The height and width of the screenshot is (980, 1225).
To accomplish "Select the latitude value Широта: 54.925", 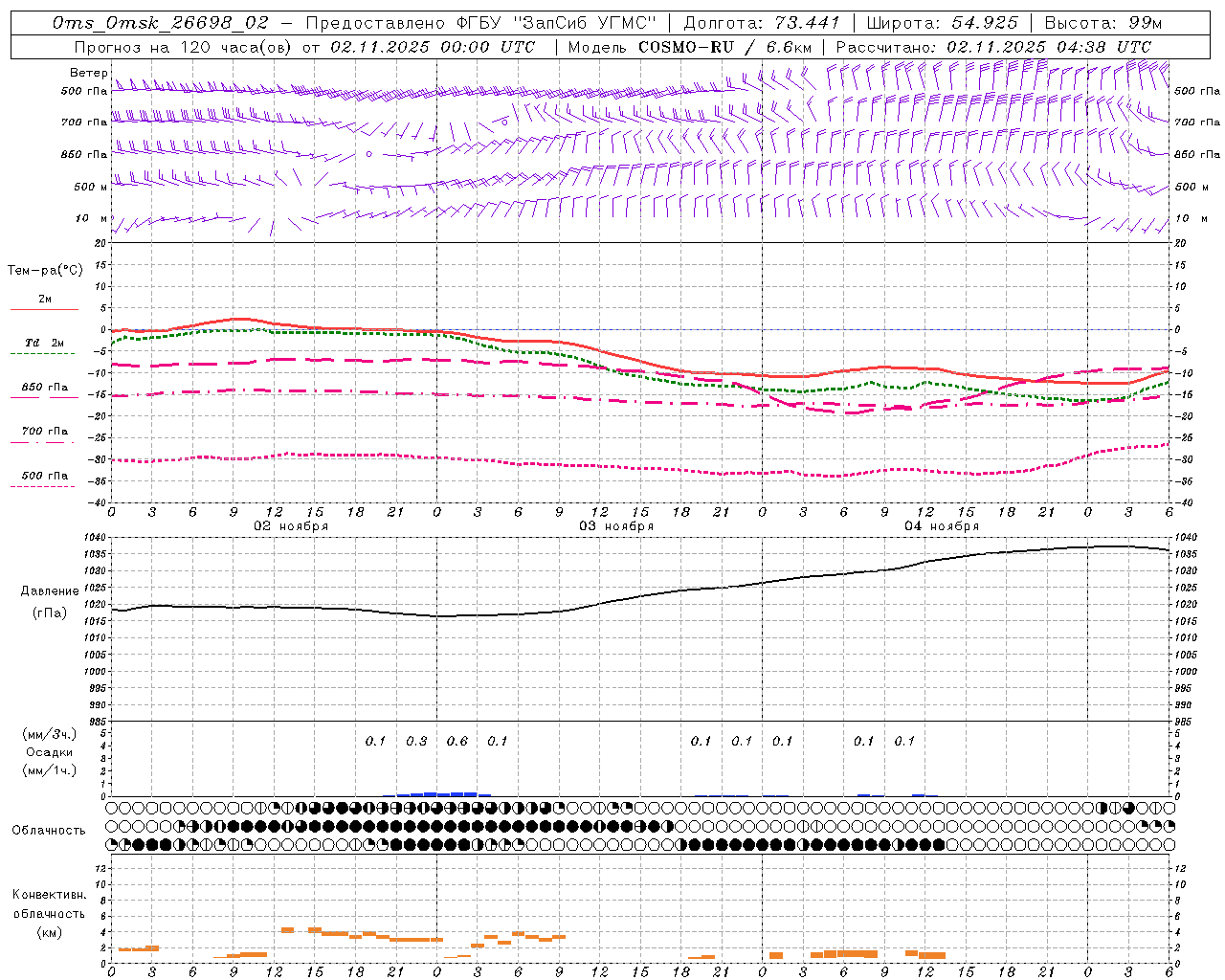I will 942,23.
